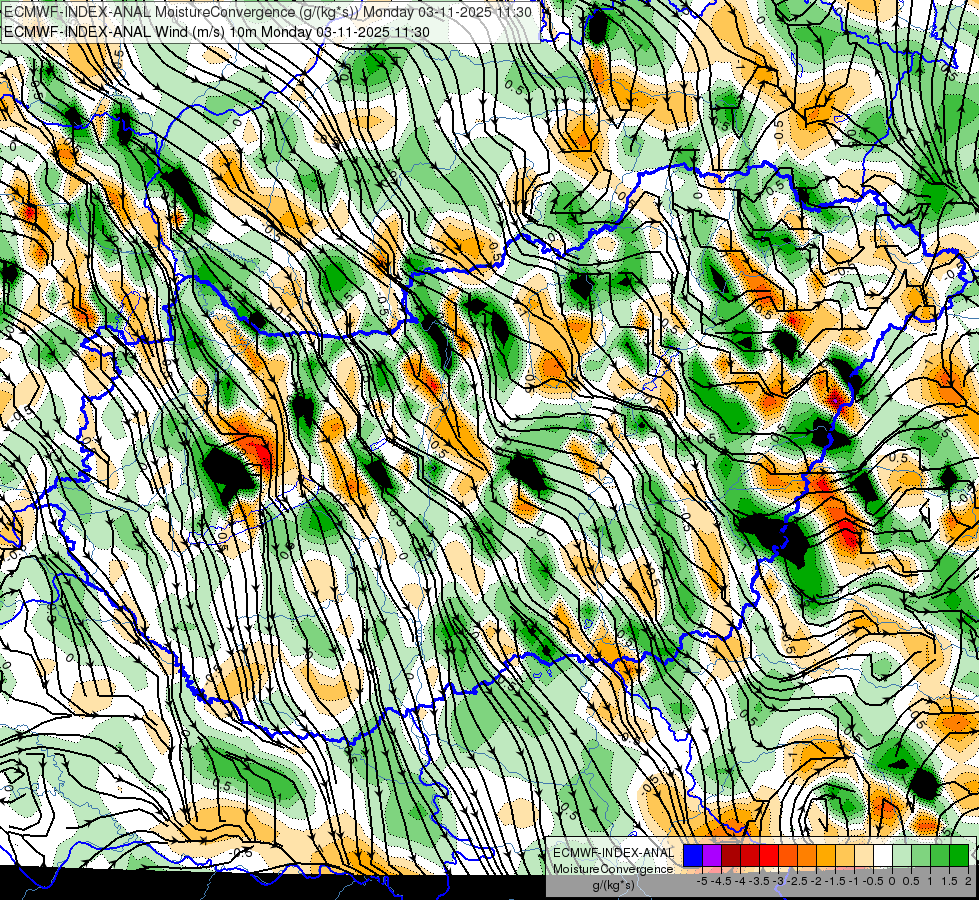Image resolution: width=979 pixels, height=900 pixels.
Task: Click the Wind (m/s) 10m title line
Action: 216,32
